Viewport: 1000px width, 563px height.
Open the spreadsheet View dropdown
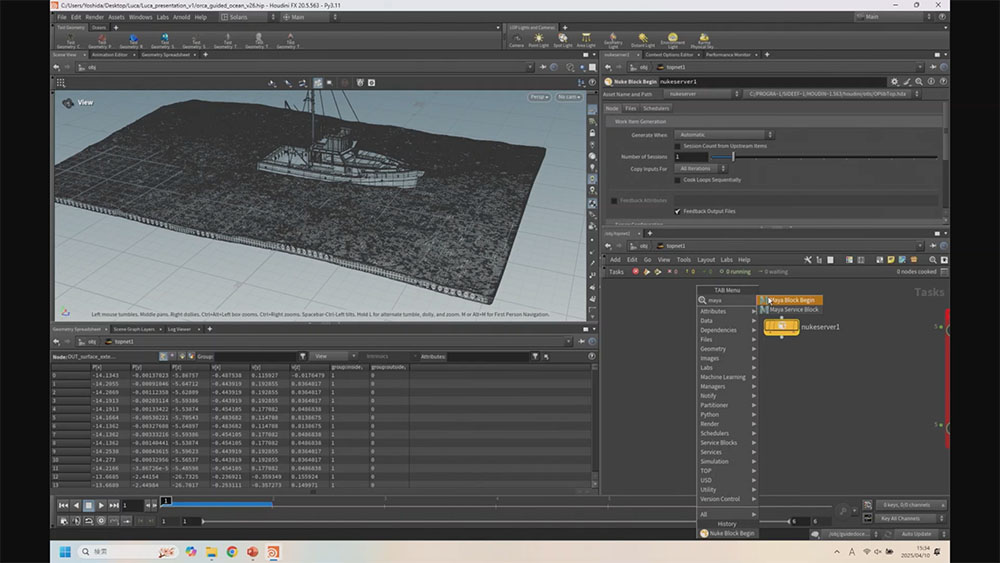[x=333, y=356]
